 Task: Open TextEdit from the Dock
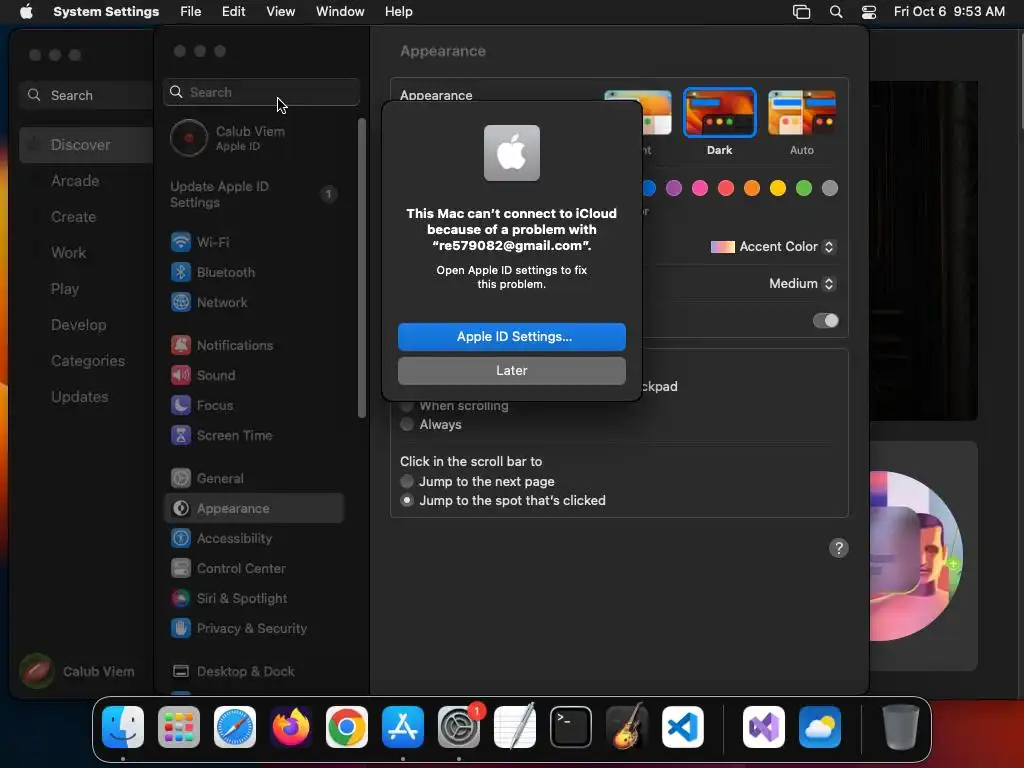[515, 727]
